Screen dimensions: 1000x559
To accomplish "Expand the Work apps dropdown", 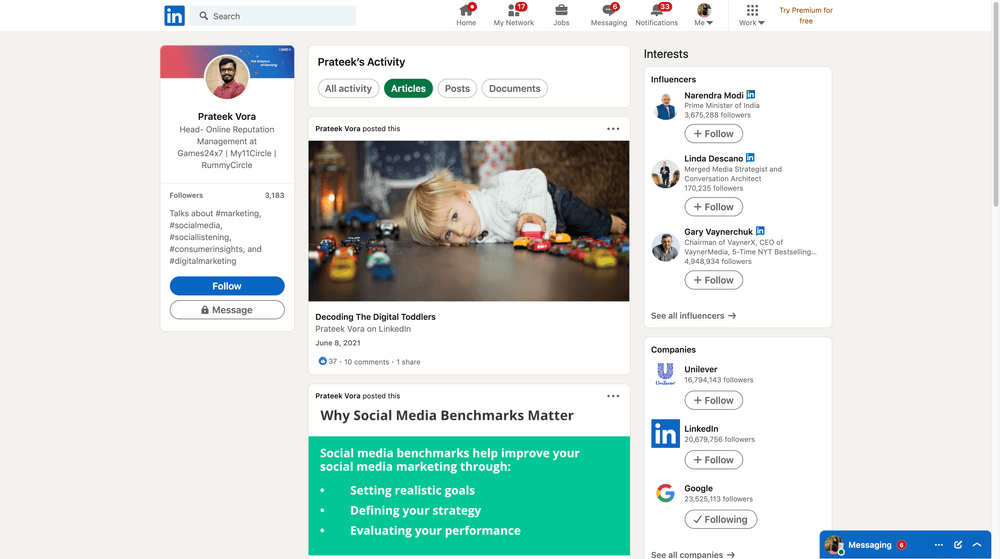I will click(x=752, y=15).
